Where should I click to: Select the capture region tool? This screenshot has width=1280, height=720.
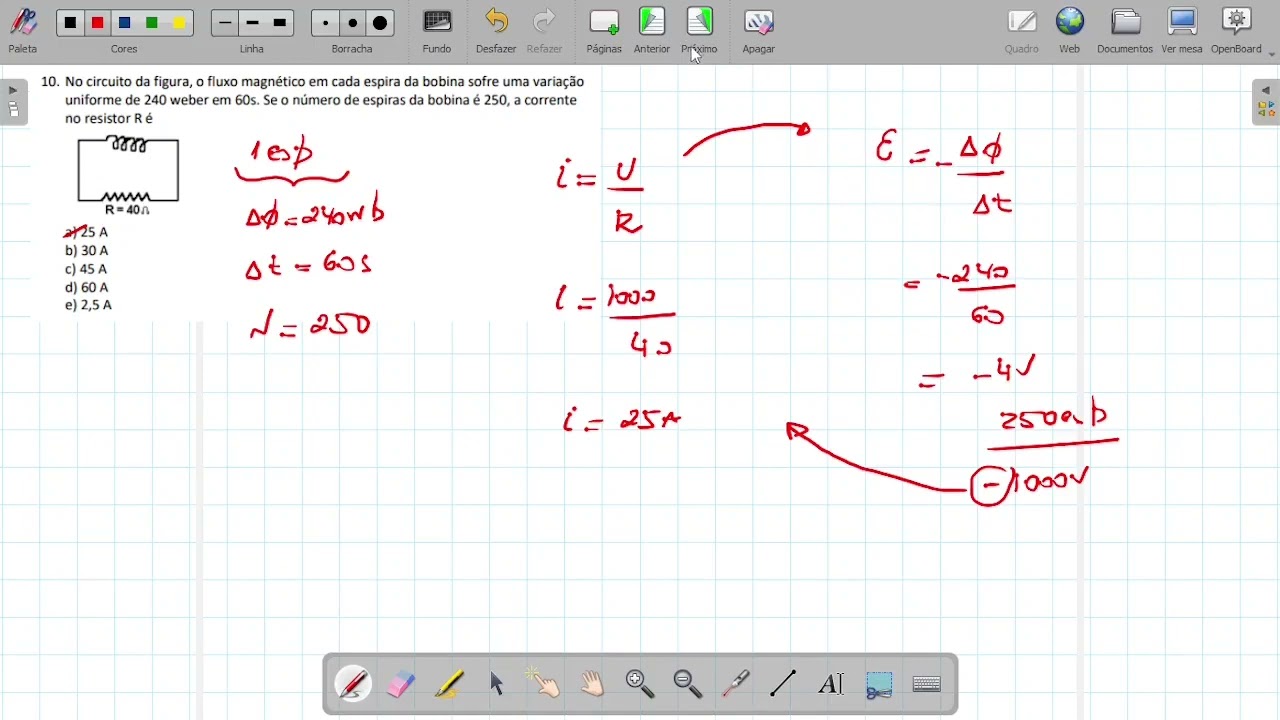point(879,684)
